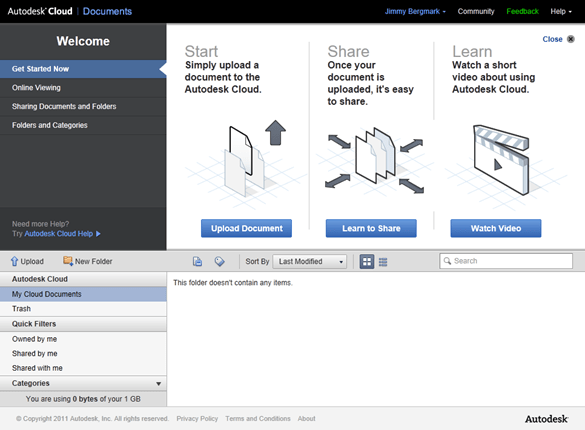
Task: Click the Search input field
Action: pos(506,261)
